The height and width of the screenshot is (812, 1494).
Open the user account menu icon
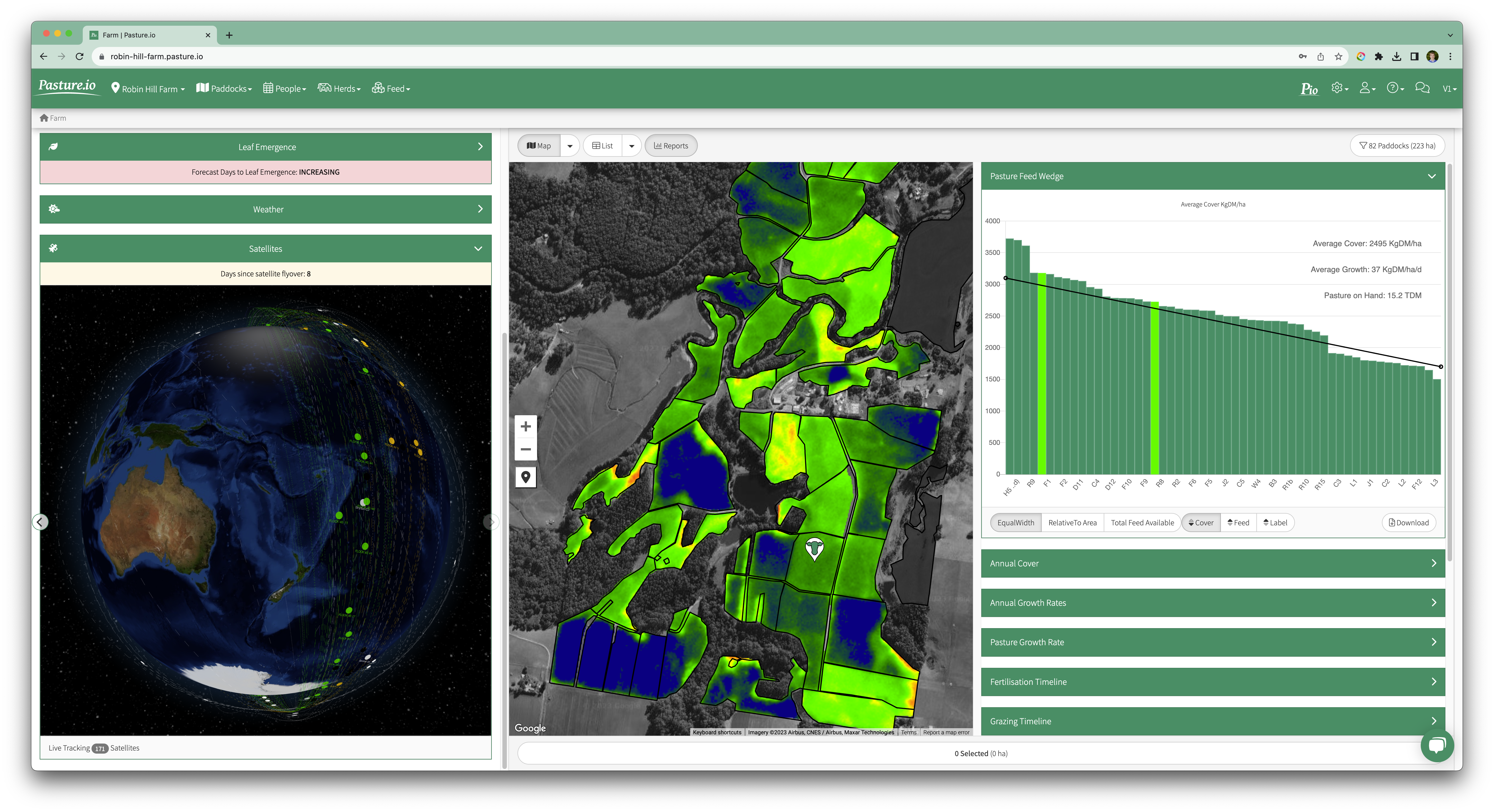click(1367, 88)
